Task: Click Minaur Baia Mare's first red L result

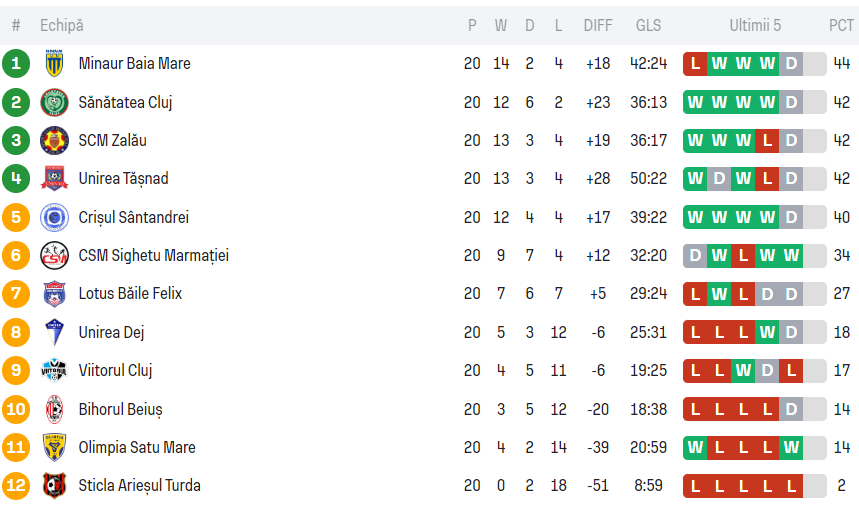Action: tap(695, 64)
